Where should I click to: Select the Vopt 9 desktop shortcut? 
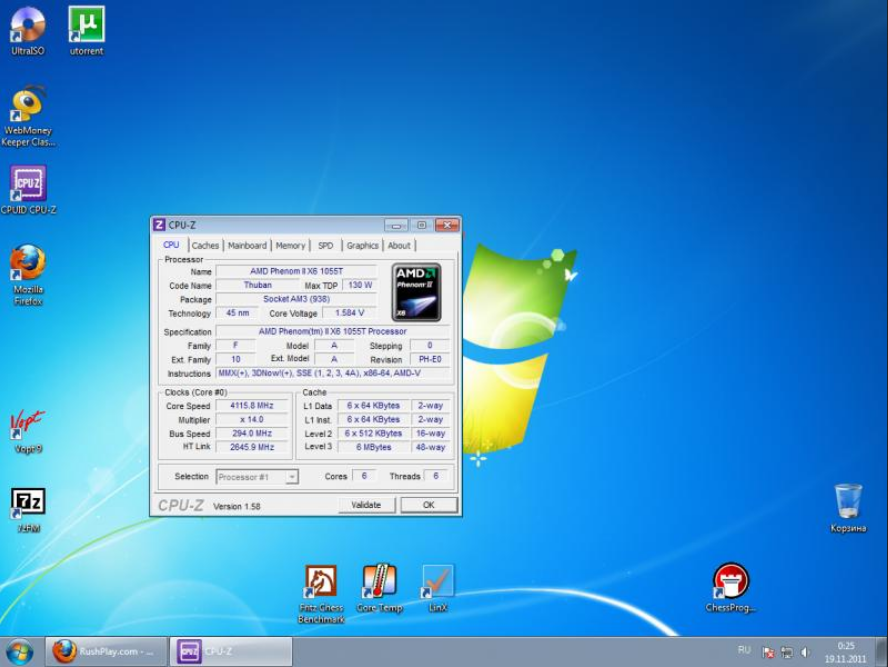tap(28, 432)
